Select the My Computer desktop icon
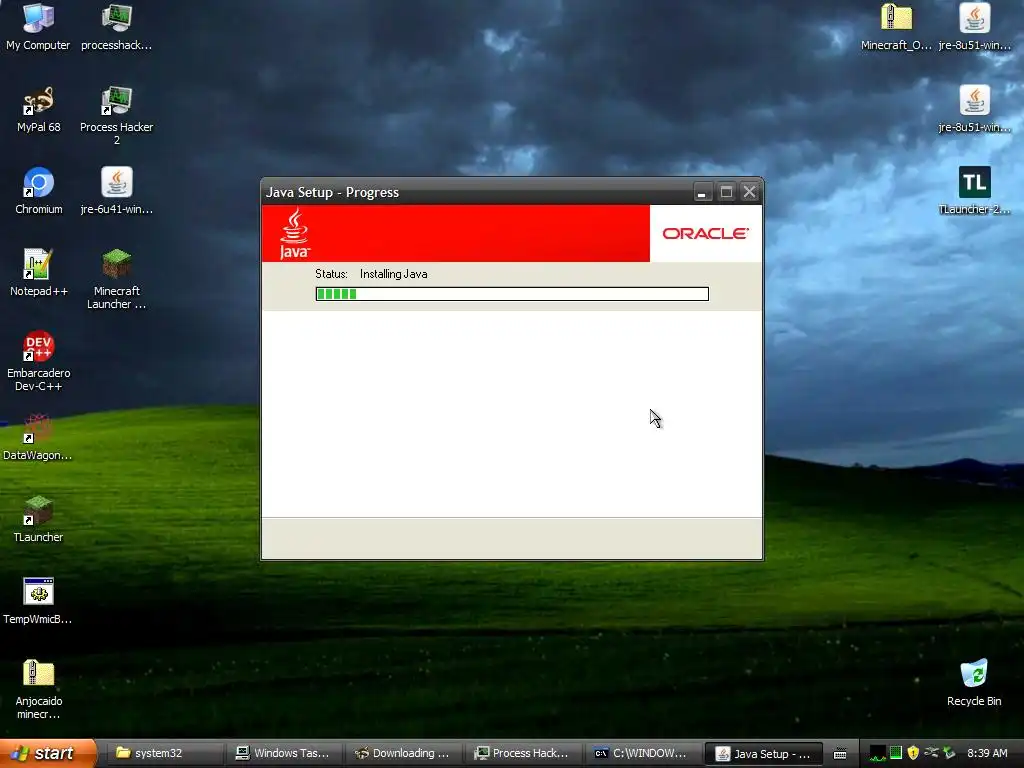The height and width of the screenshot is (768, 1024). coord(39,26)
